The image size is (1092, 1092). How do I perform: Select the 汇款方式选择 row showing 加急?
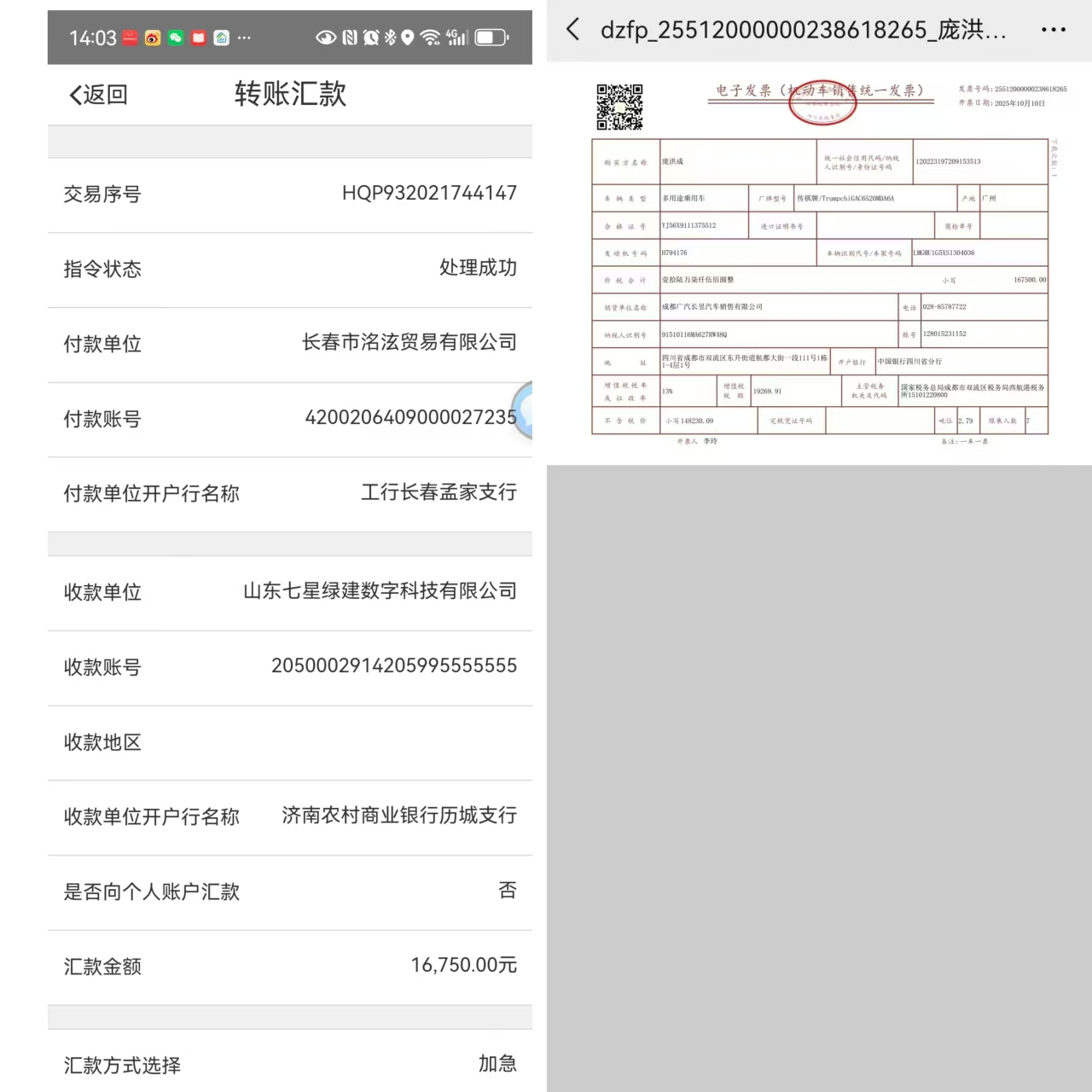pos(290,1064)
